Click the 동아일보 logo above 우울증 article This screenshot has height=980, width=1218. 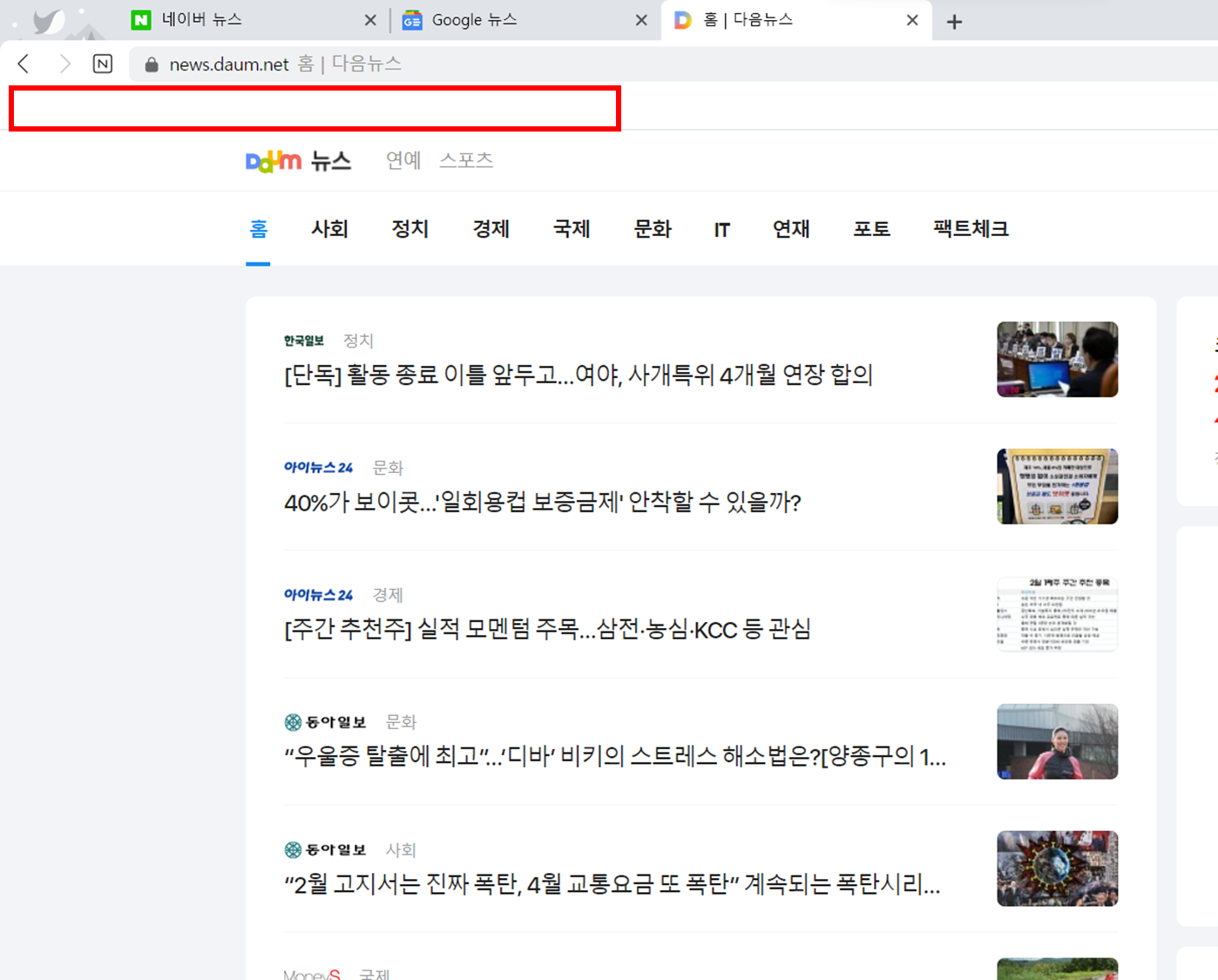pyautogui.click(x=325, y=722)
